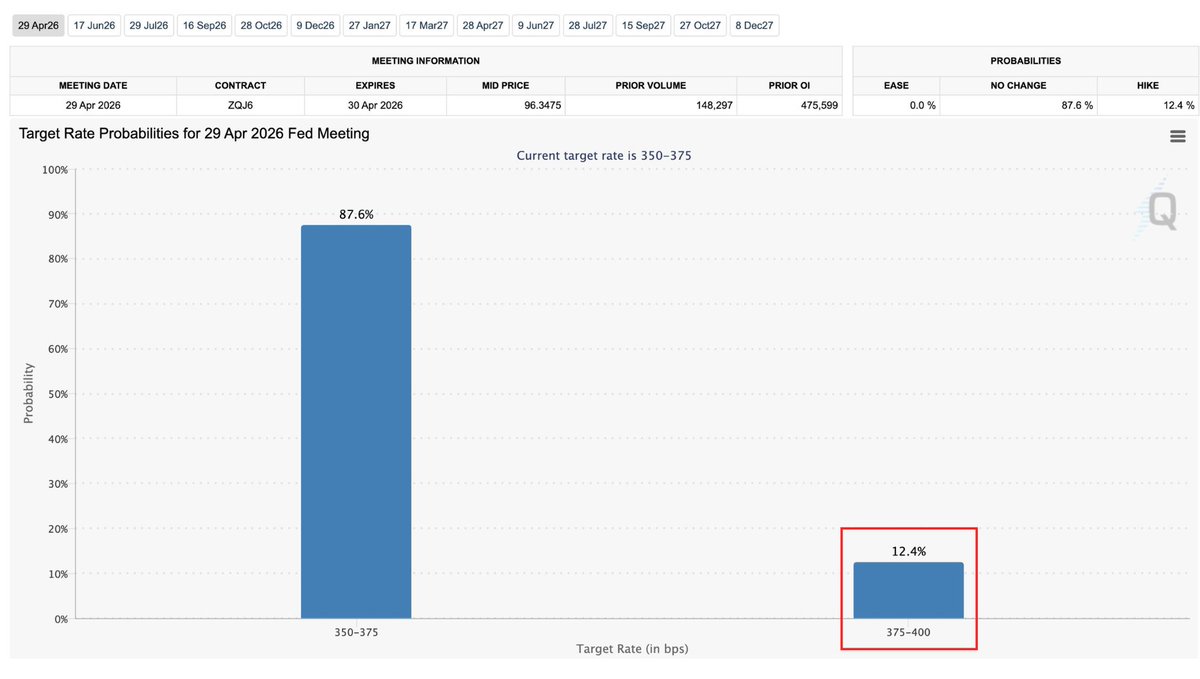Click the Q watermark logo on chart
The width and height of the screenshot is (1200, 679).
click(1160, 212)
